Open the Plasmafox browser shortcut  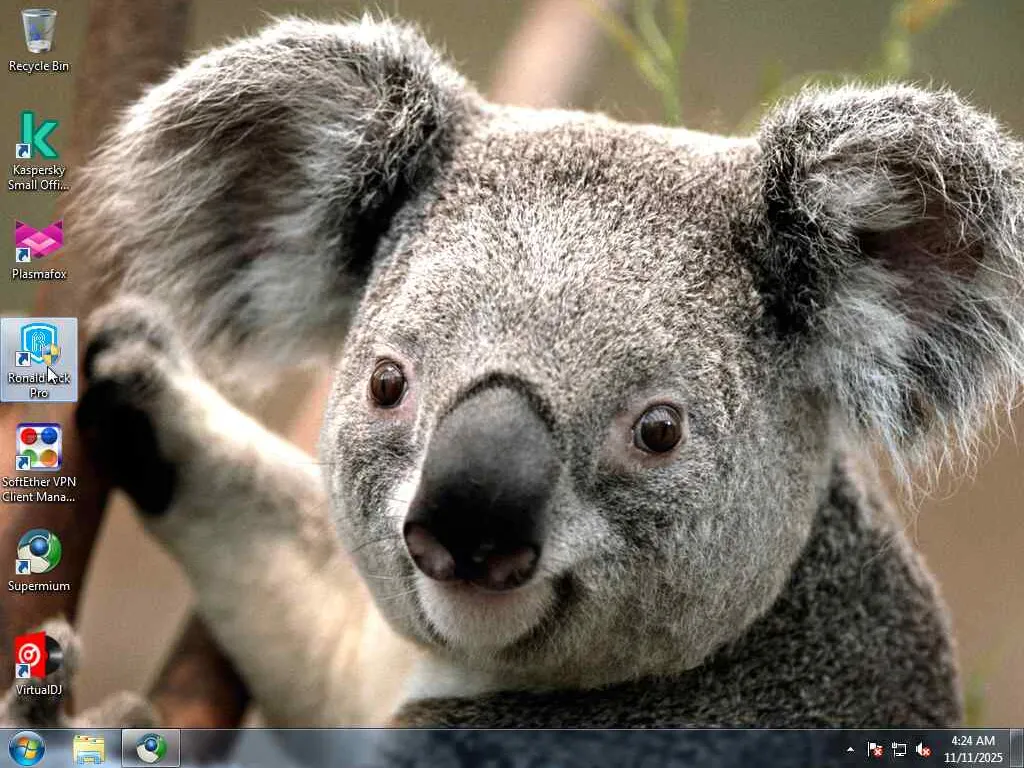click(x=39, y=250)
